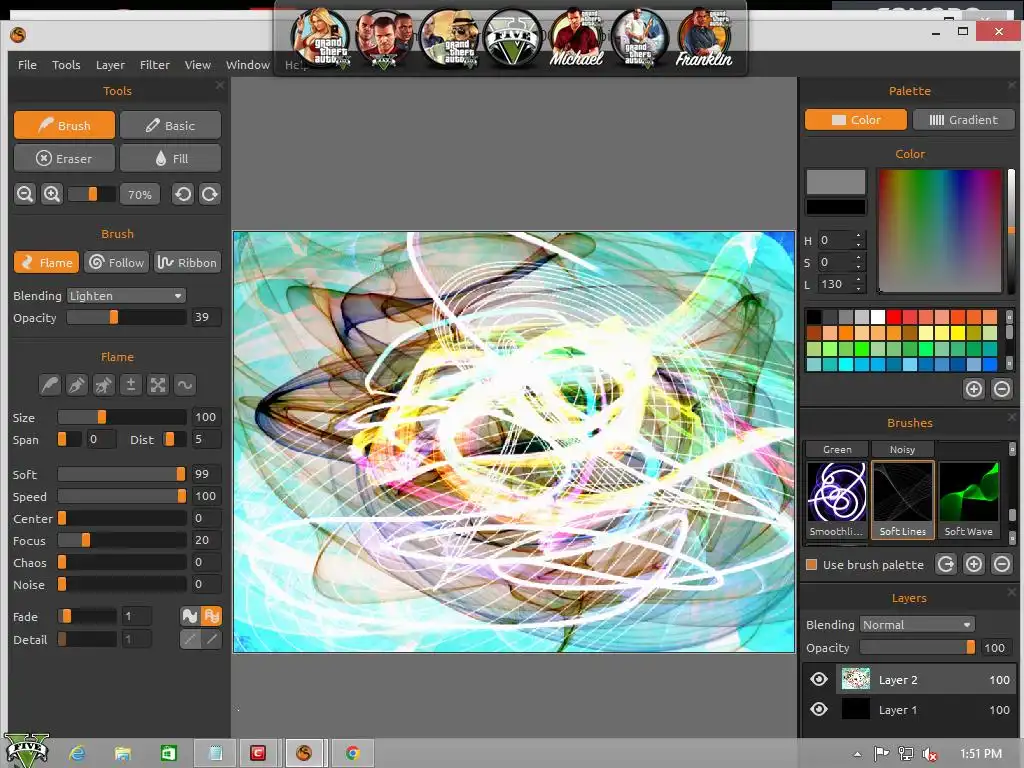Image resolution: width=1024 pixels, height=768 pixels.
Task: Toggle the right Detail line button
Action: point(212,639)
